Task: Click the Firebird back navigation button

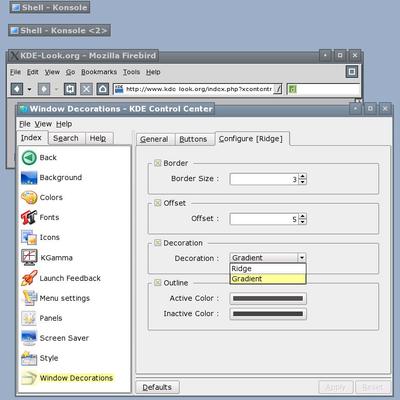Action: (17, 89)
